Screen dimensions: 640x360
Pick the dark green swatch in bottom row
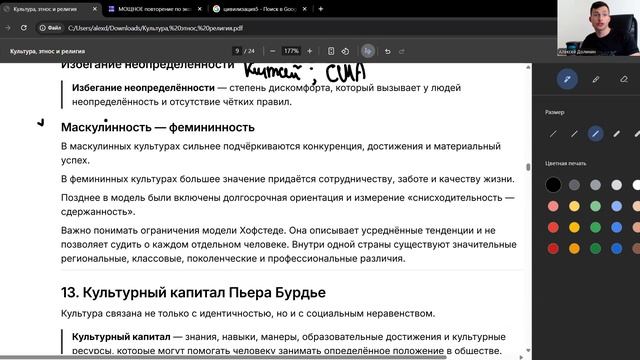[596, 248]
